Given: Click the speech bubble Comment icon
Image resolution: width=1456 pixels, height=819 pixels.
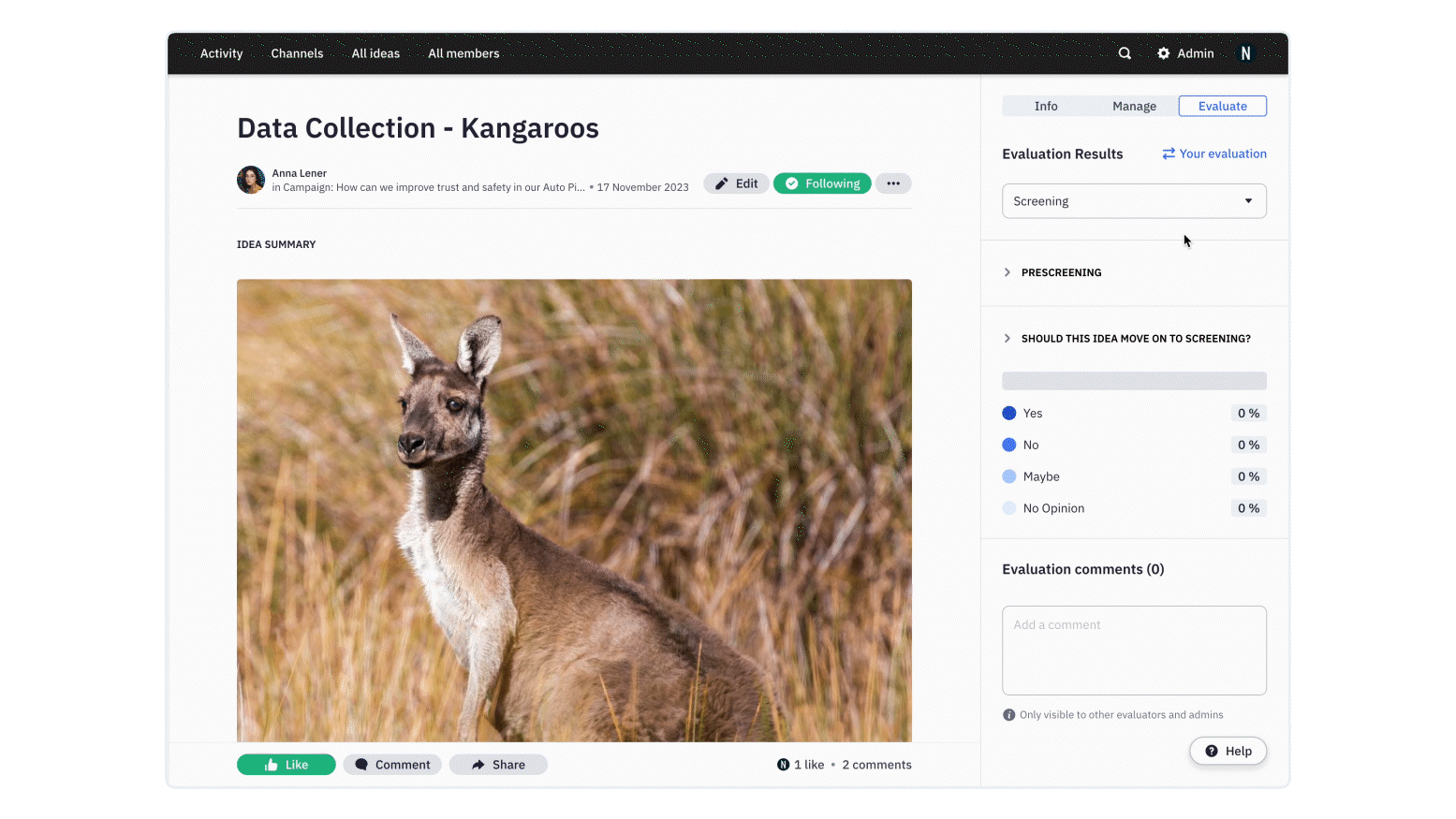Looking at the screenshot, I should (361, 765).
